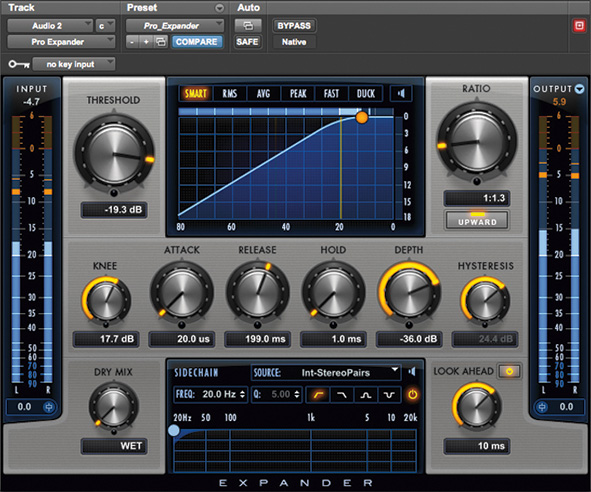
Task: Click the Native format button
Action: pyautogui.click(x=294, y=41)
